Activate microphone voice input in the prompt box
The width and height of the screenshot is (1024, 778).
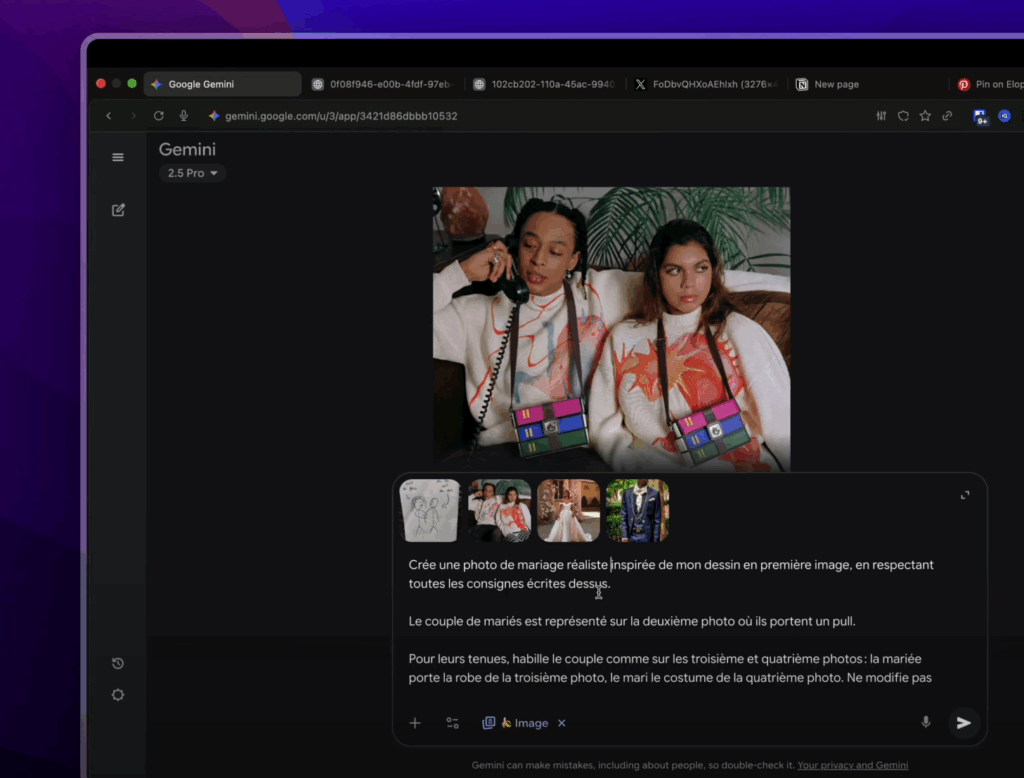pyautogui.click(x=926, y=722)
